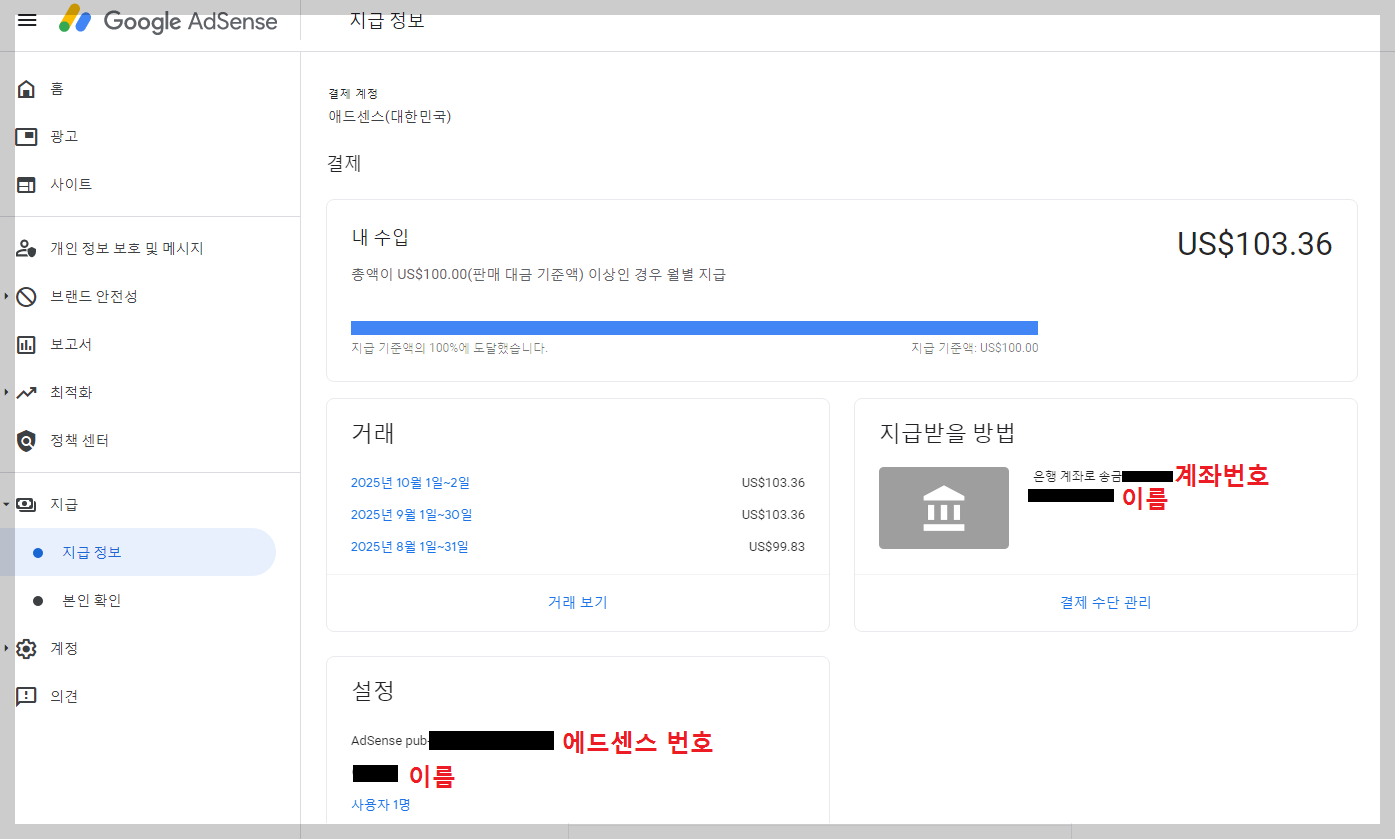This screenshot has height=839, width=1395.
Task: Click the 정책 센터 shield icon
Action: pyautogui.click(x=27, y=441)
